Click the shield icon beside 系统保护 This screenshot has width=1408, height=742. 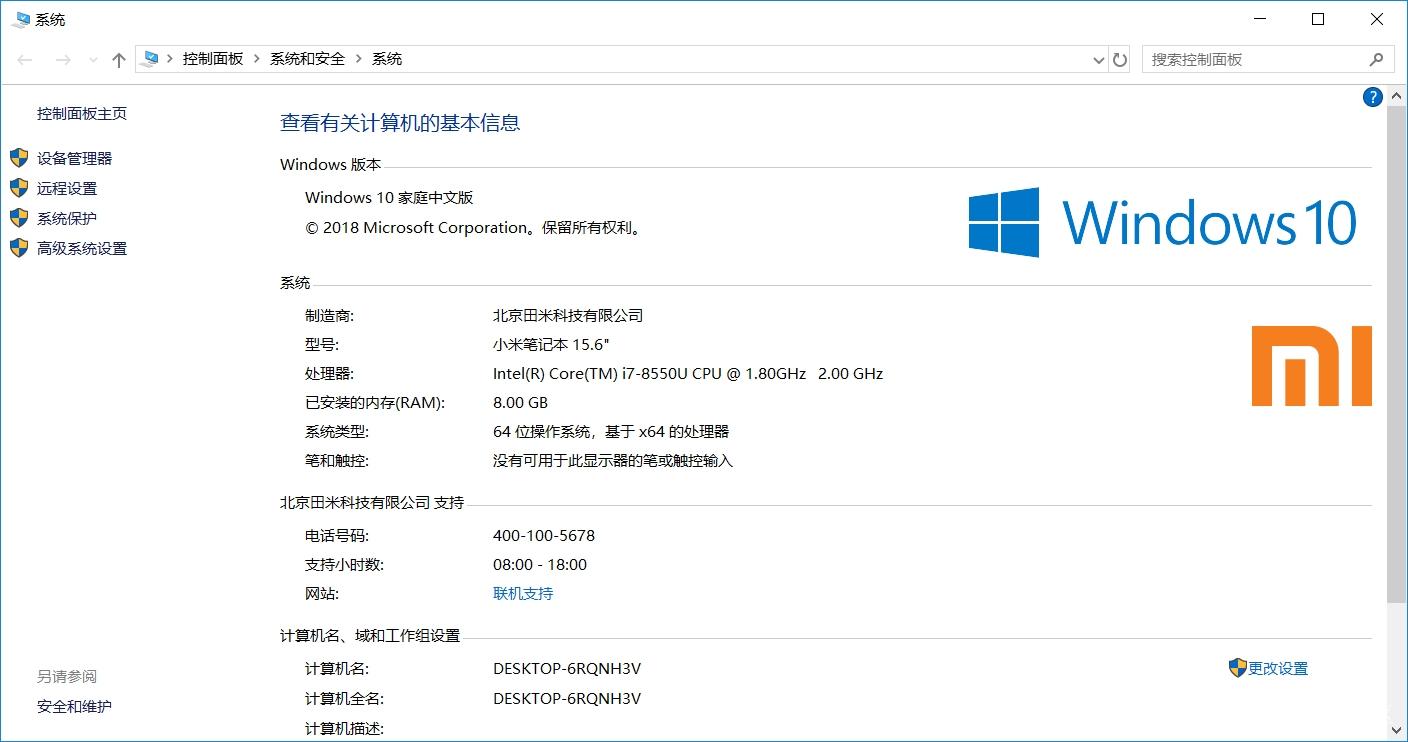pos(18,218)
